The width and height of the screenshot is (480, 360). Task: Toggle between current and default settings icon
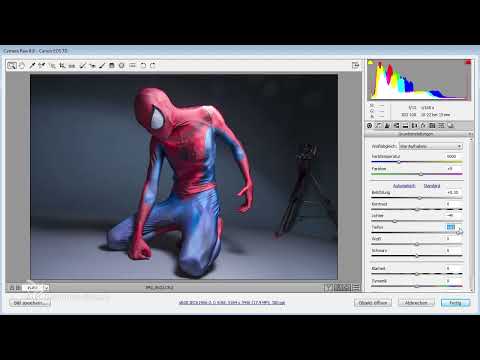click(x=356, y=288)
